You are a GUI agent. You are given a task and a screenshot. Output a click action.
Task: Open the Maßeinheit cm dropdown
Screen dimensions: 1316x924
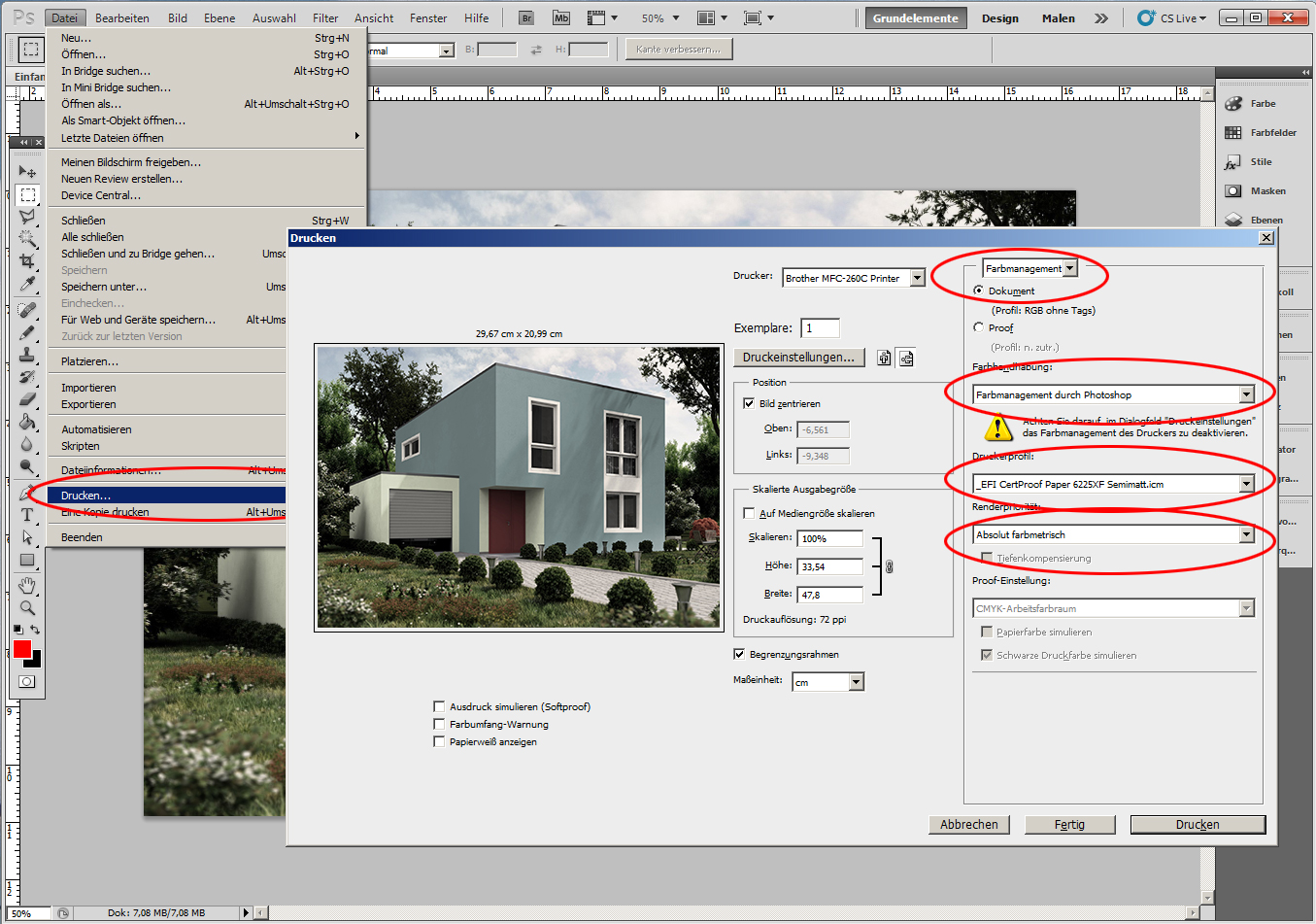pyautogui.click(x=827, y=682)
